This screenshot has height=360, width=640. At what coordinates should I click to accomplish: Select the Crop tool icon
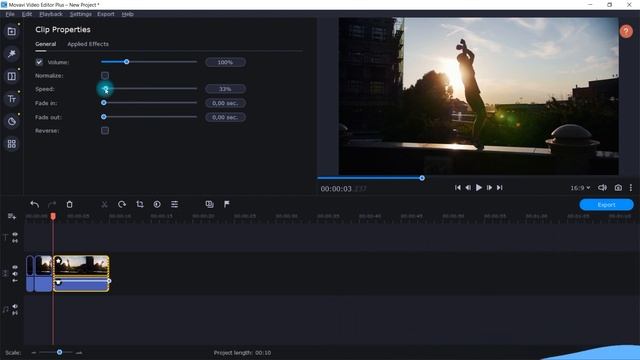pos(140,204)
